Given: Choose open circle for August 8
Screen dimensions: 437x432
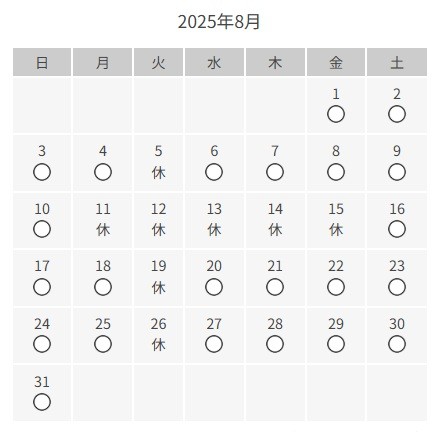Looking at the screenshot, I should (x=336, y=172).
